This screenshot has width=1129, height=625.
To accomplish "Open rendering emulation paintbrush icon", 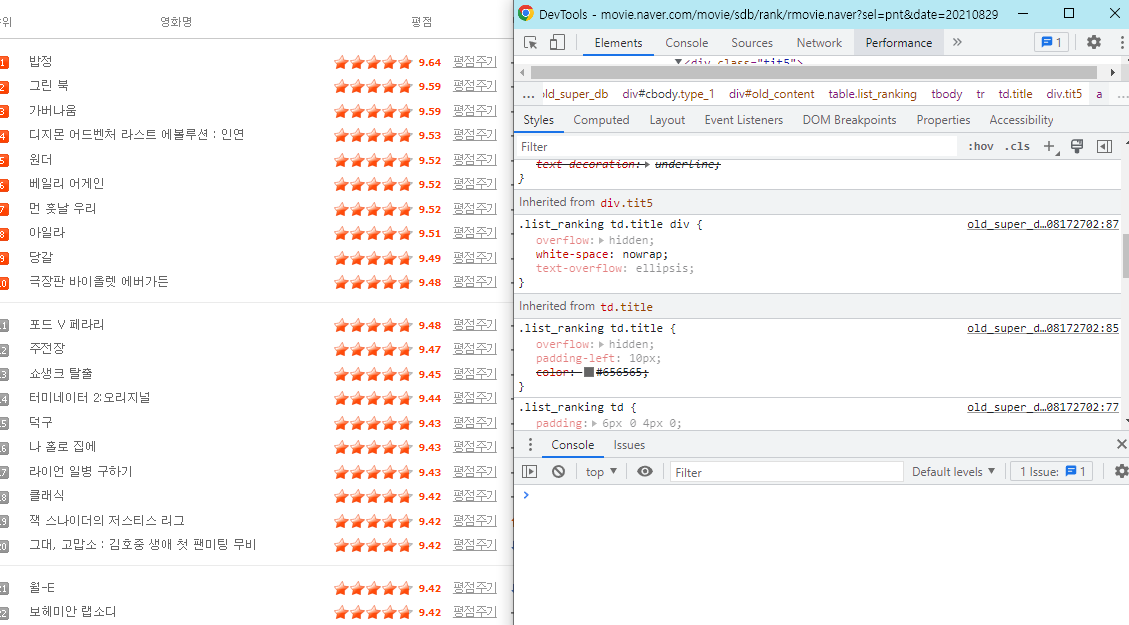I will tap(1077, 147).
